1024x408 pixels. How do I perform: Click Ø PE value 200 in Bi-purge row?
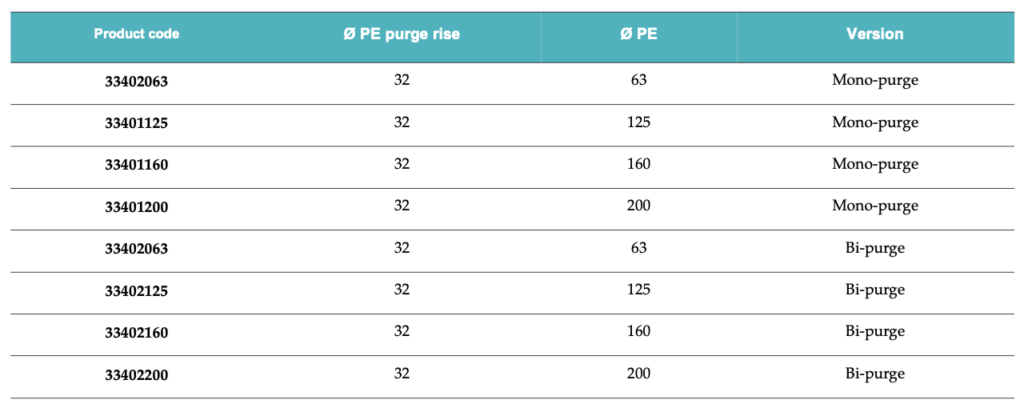[638, 373]
